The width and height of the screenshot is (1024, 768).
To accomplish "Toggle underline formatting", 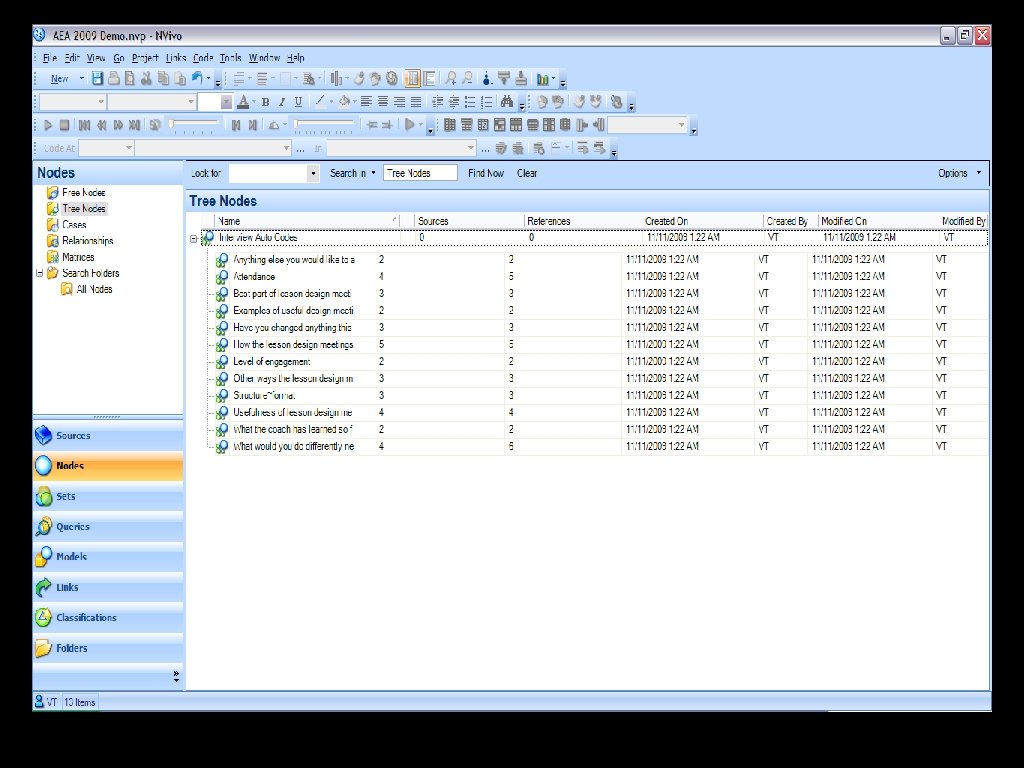I will [298, 101].
